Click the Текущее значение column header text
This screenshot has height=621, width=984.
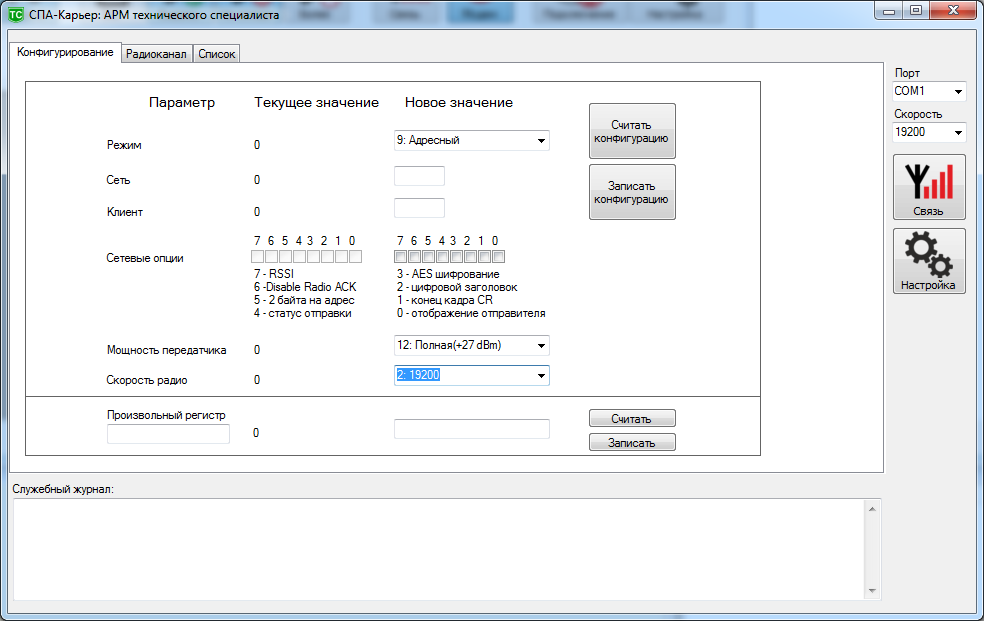pos(316,103)
